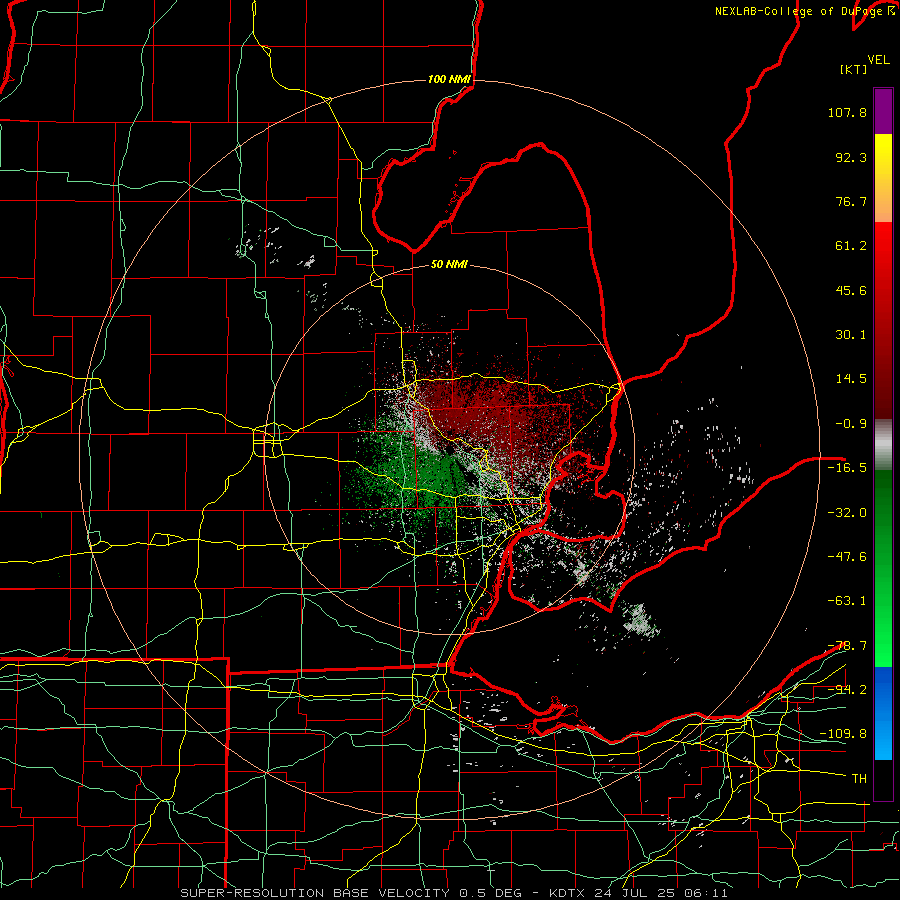Viewport: 900px width, 900px height.
Task: Click the -63.1 velocity scale value
Action: pos(847,601)
